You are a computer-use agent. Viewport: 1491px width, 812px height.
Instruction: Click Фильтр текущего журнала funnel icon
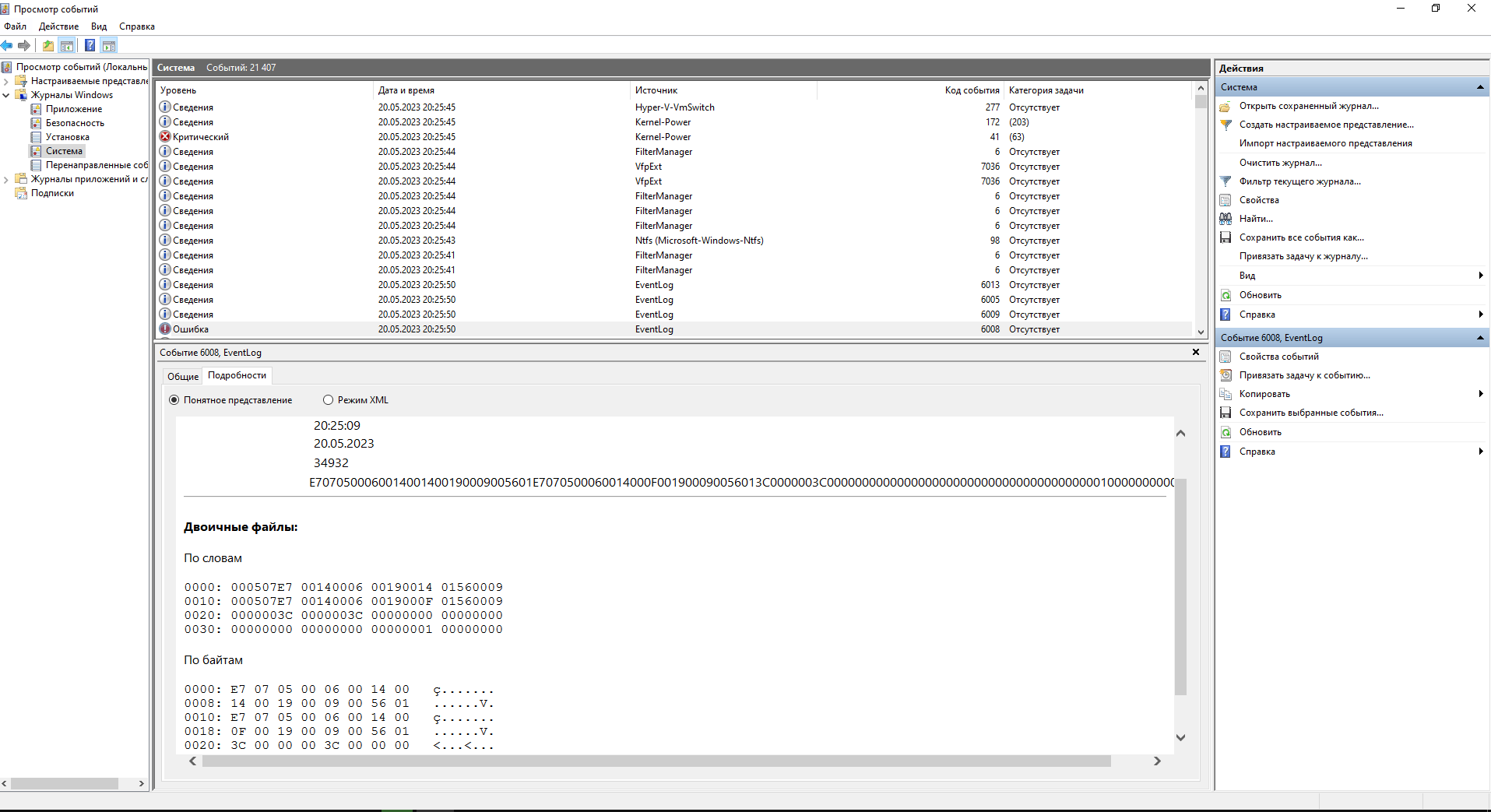1226,181
